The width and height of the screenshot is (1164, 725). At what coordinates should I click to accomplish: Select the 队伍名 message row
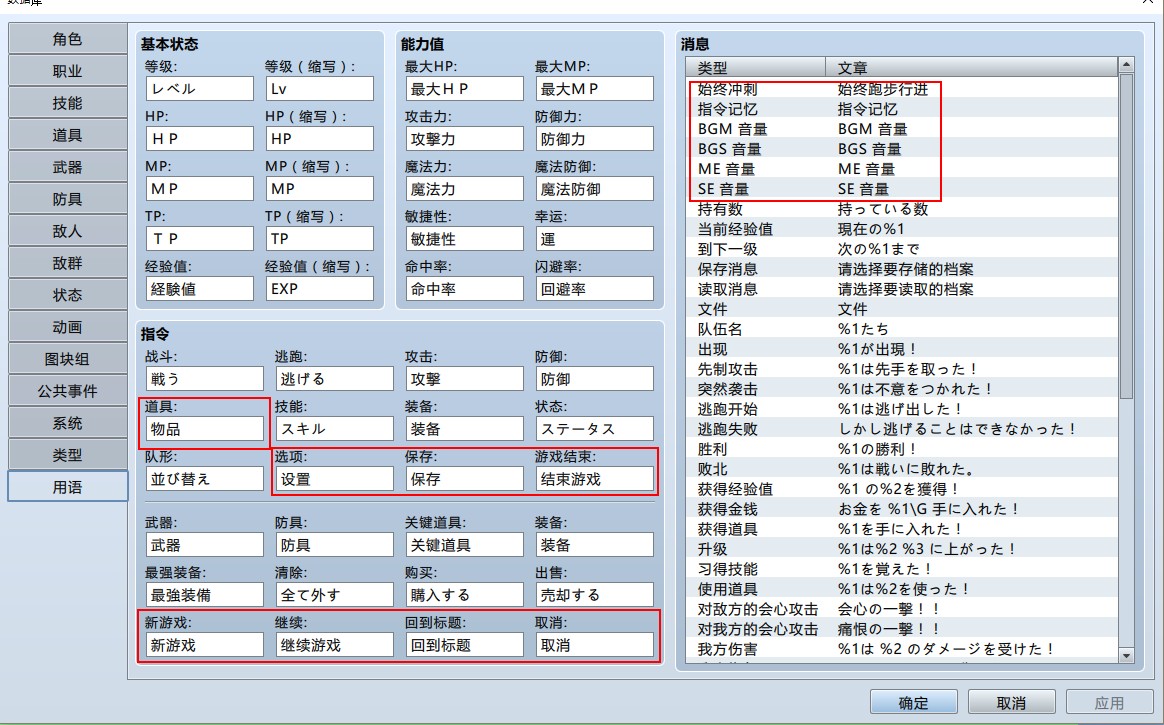[x=902, y=329]
